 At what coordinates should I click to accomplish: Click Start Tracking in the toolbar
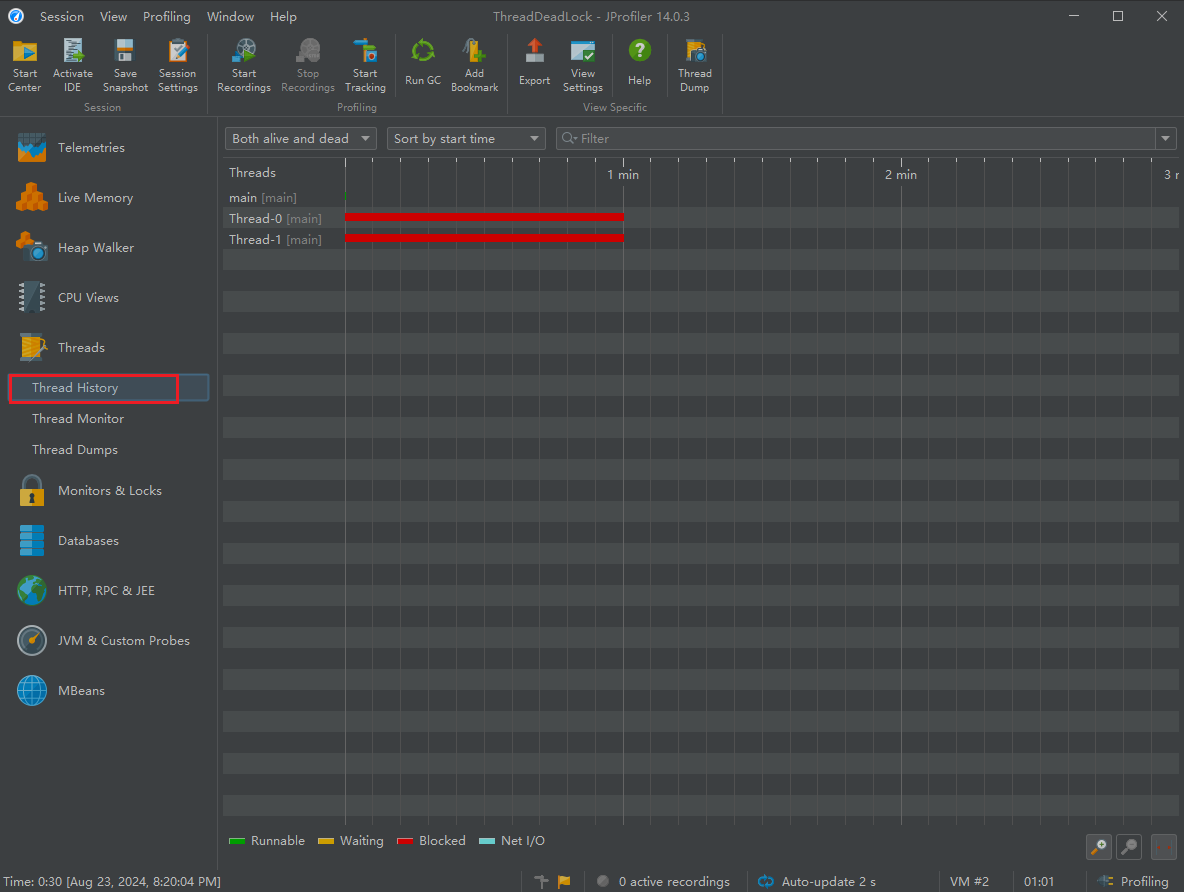click(x=365, y=66)
